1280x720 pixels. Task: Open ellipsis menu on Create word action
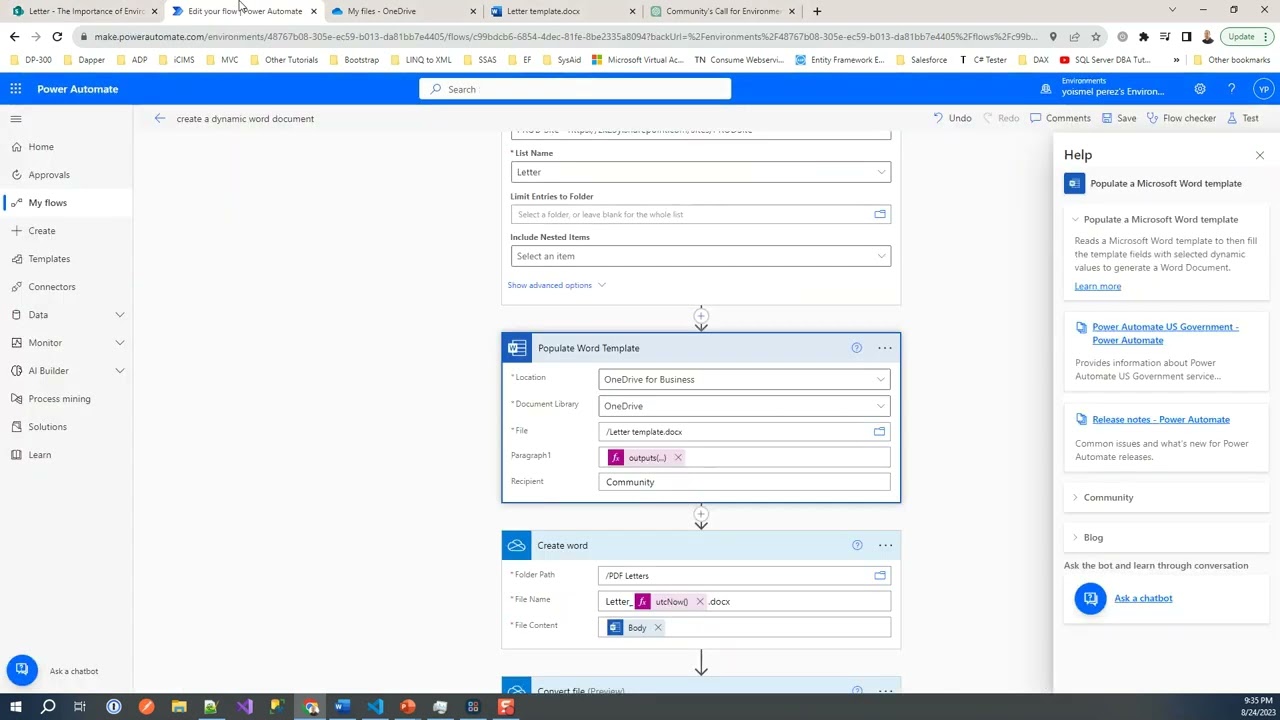885,545
